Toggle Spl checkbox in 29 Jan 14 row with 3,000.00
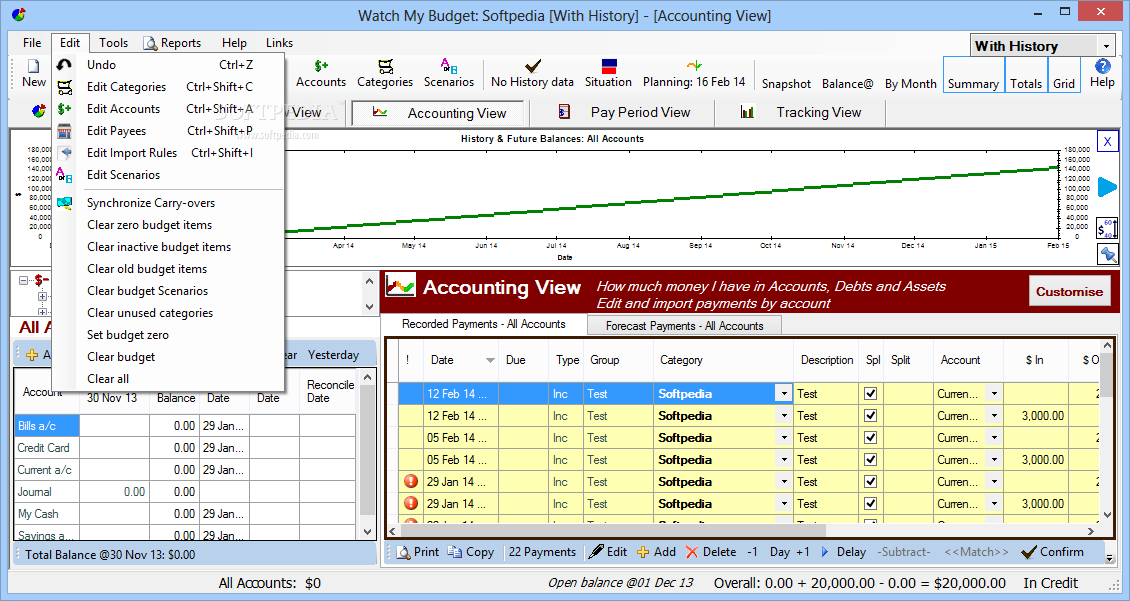 (871, 504)
